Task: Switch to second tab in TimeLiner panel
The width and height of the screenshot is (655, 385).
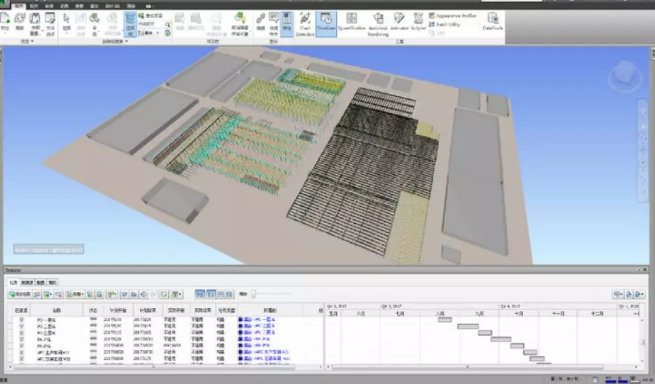Action: pos(27,283)
